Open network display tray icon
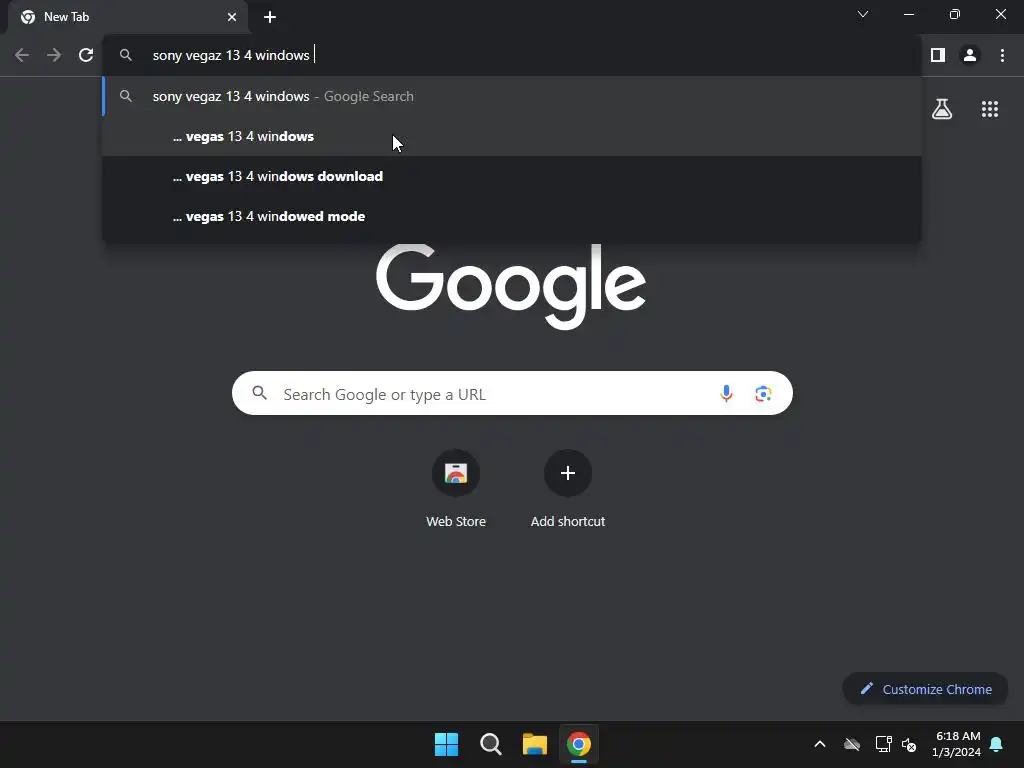Viewport: 1024px width, 768px height. pos(884,744)
